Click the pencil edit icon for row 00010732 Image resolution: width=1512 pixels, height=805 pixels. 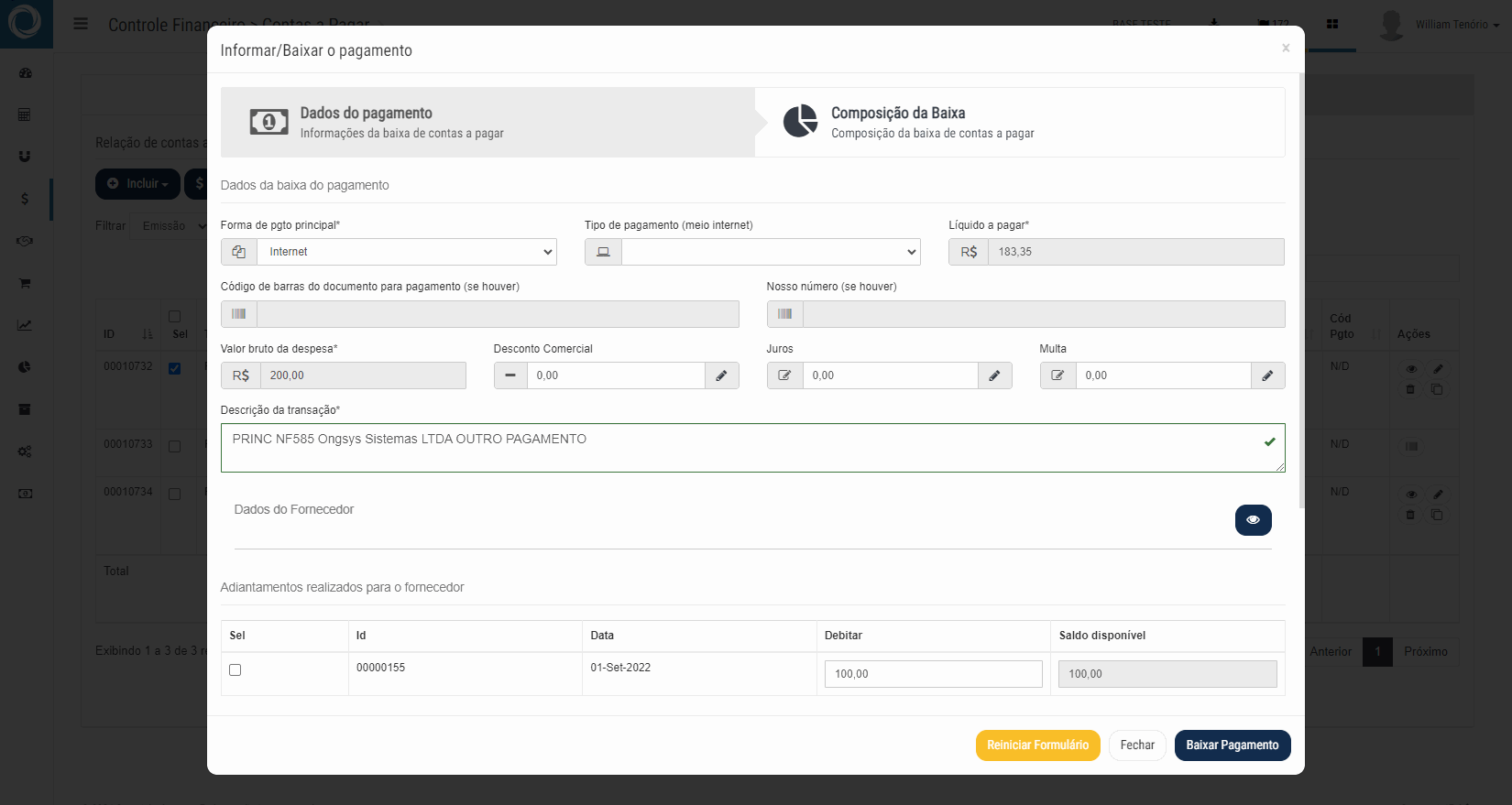pyautogui.click(x=1438, y=368)
